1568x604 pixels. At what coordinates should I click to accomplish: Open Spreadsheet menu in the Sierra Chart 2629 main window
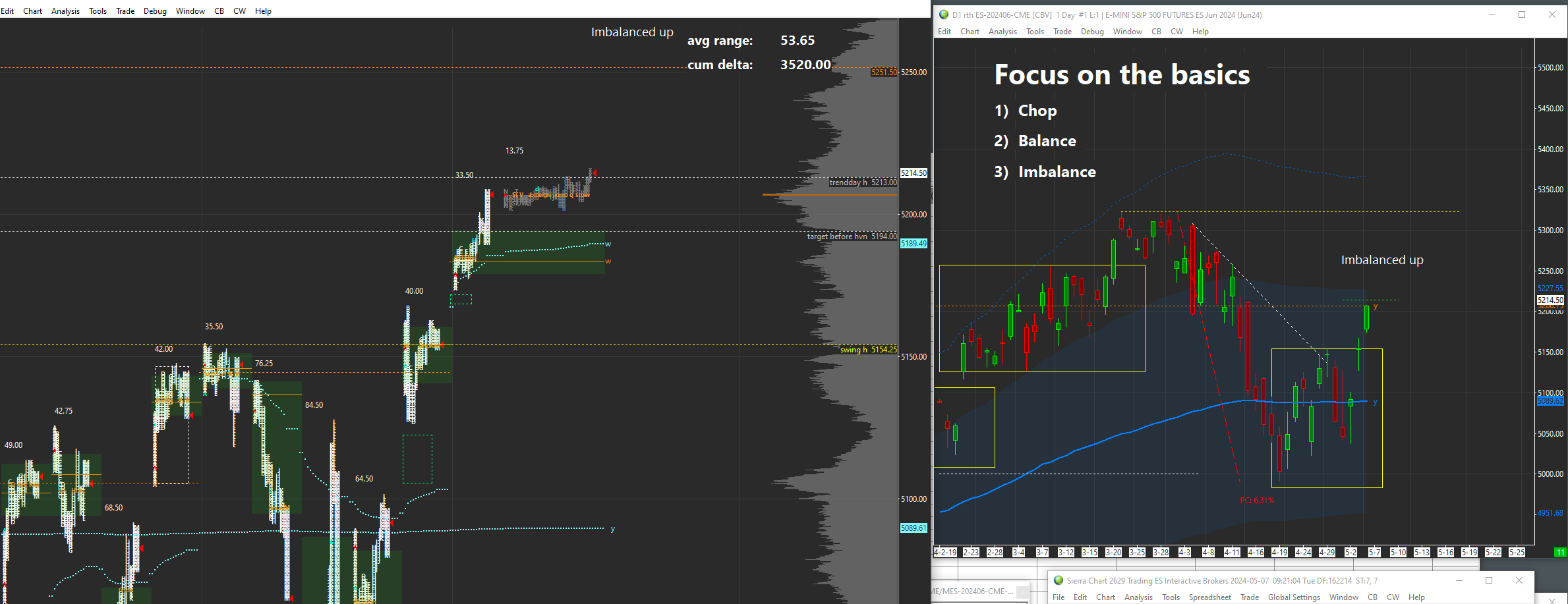[1209, 597]
